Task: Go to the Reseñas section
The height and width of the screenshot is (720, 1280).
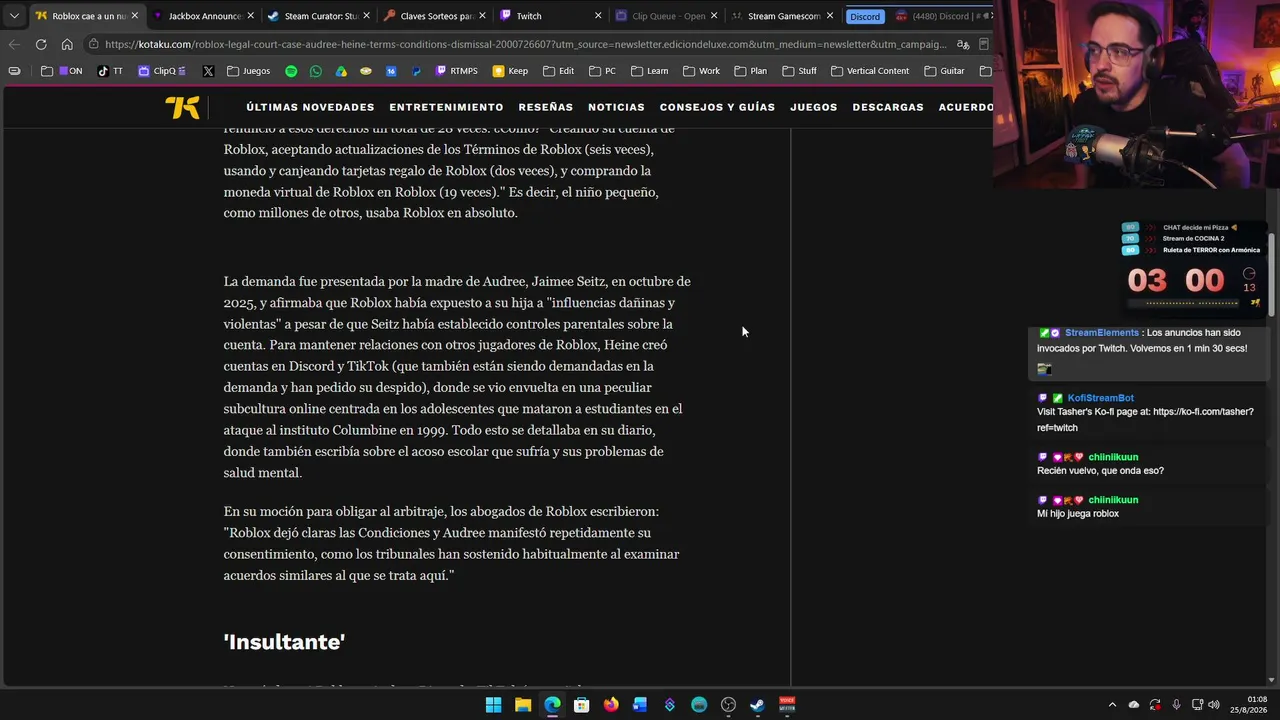Action: coord(546,107)
